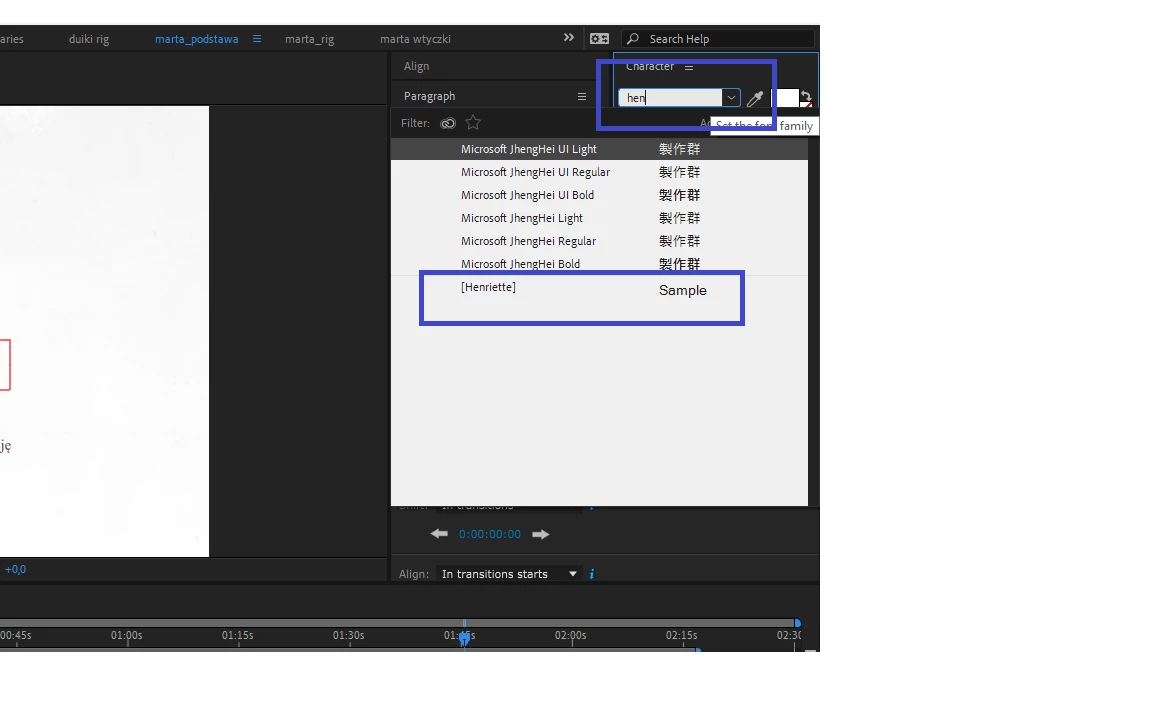Viewport: 1152px width, 720px height.
Task: Open the In transitions starts align dropdown
Action: pos(509,574)
